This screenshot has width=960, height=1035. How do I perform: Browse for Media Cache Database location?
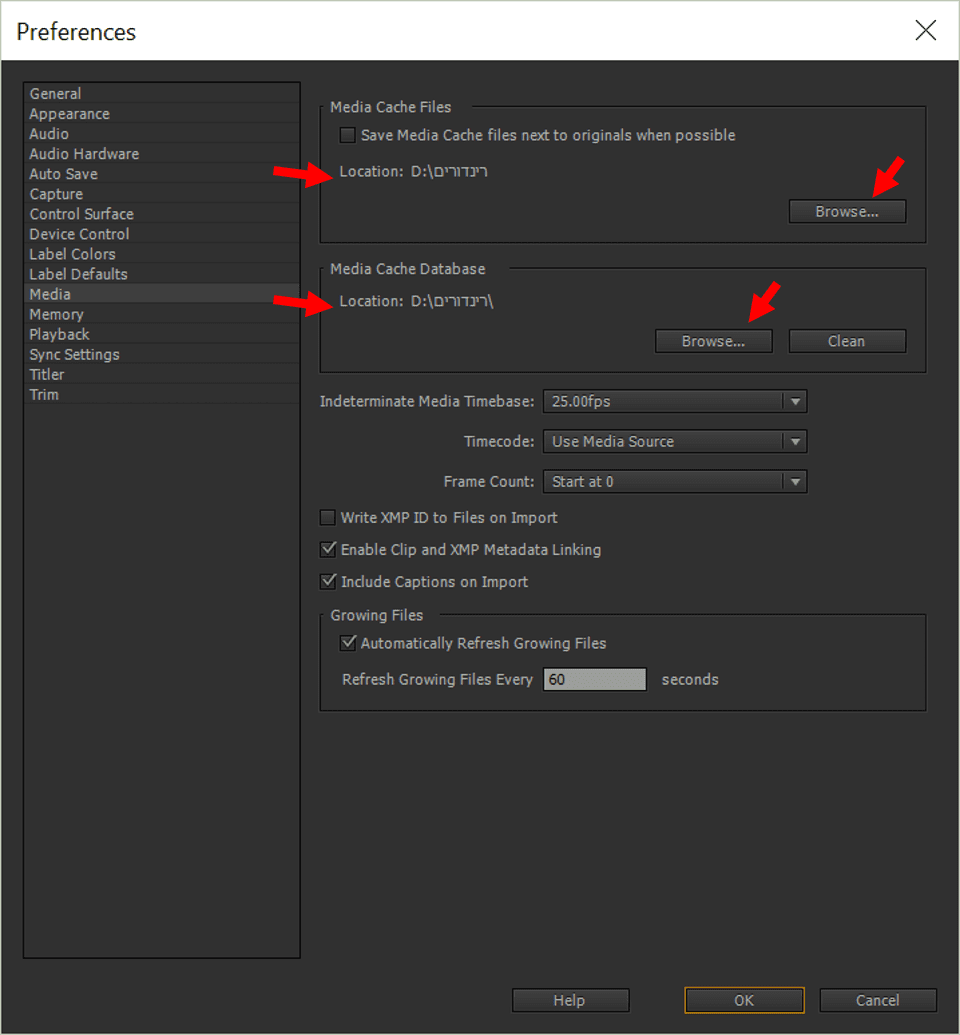(714, 341)
